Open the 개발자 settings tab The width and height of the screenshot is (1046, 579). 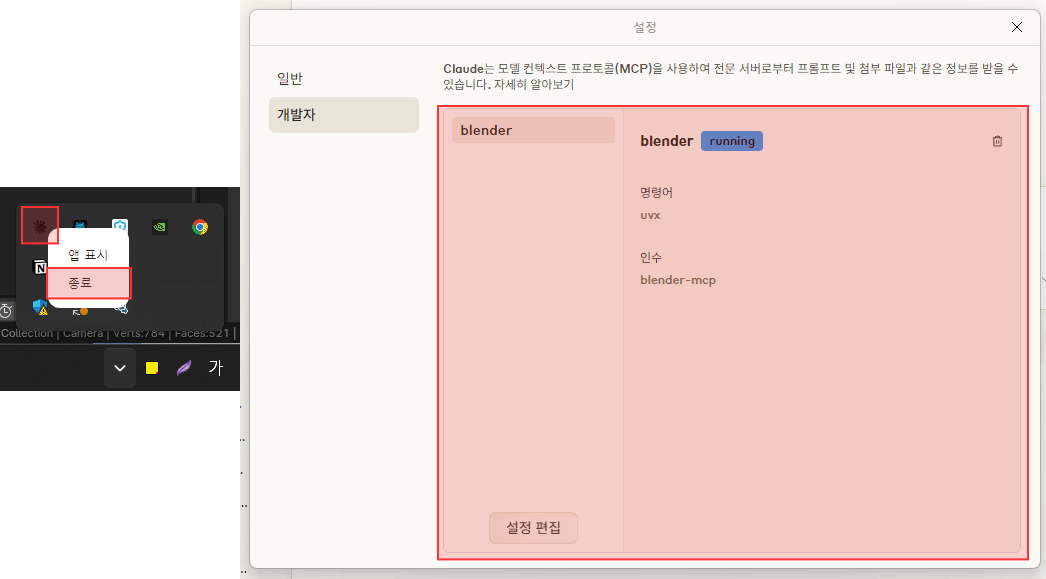[344, 115]
